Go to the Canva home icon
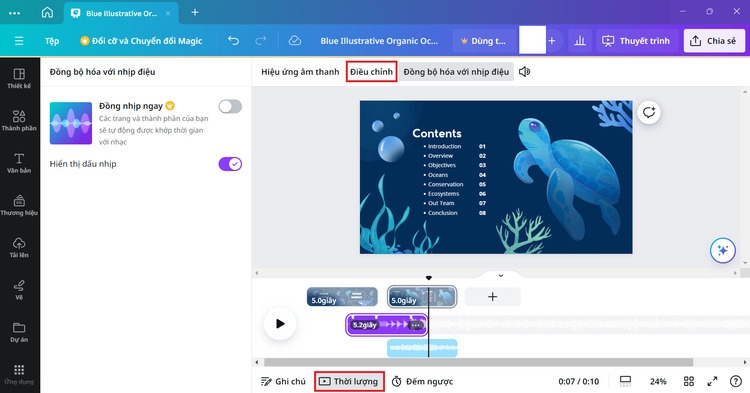 47,12
